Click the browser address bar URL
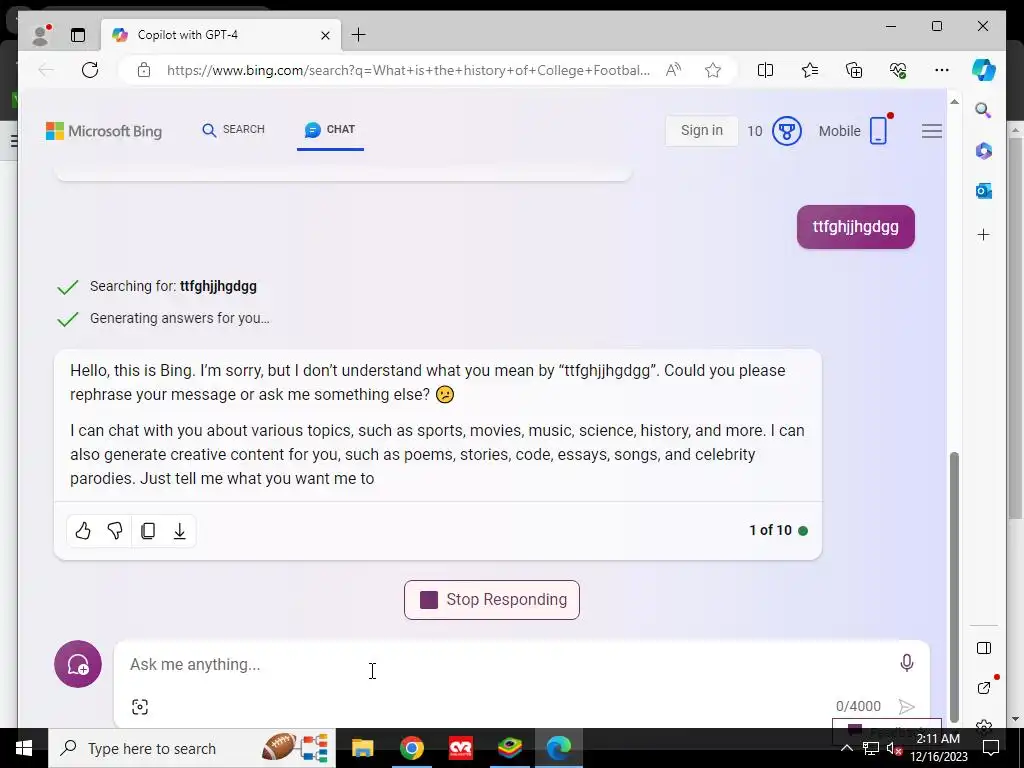 coord(408,70)
